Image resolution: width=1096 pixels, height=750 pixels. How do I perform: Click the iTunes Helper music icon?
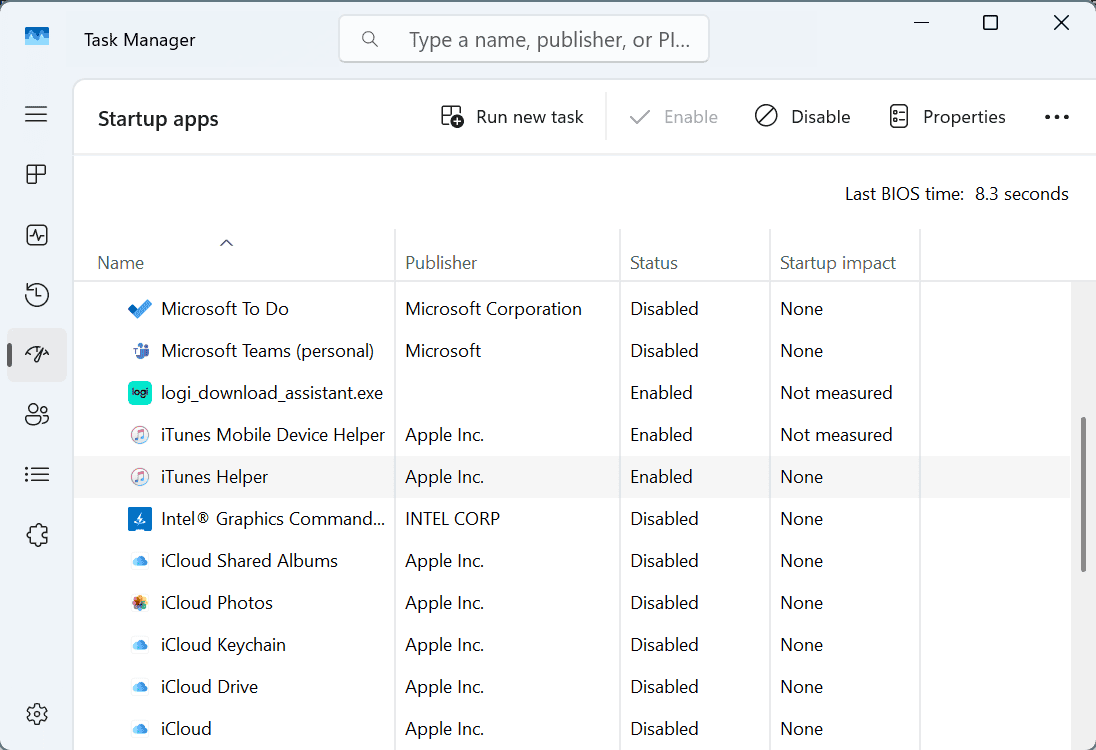click(140, 477)
